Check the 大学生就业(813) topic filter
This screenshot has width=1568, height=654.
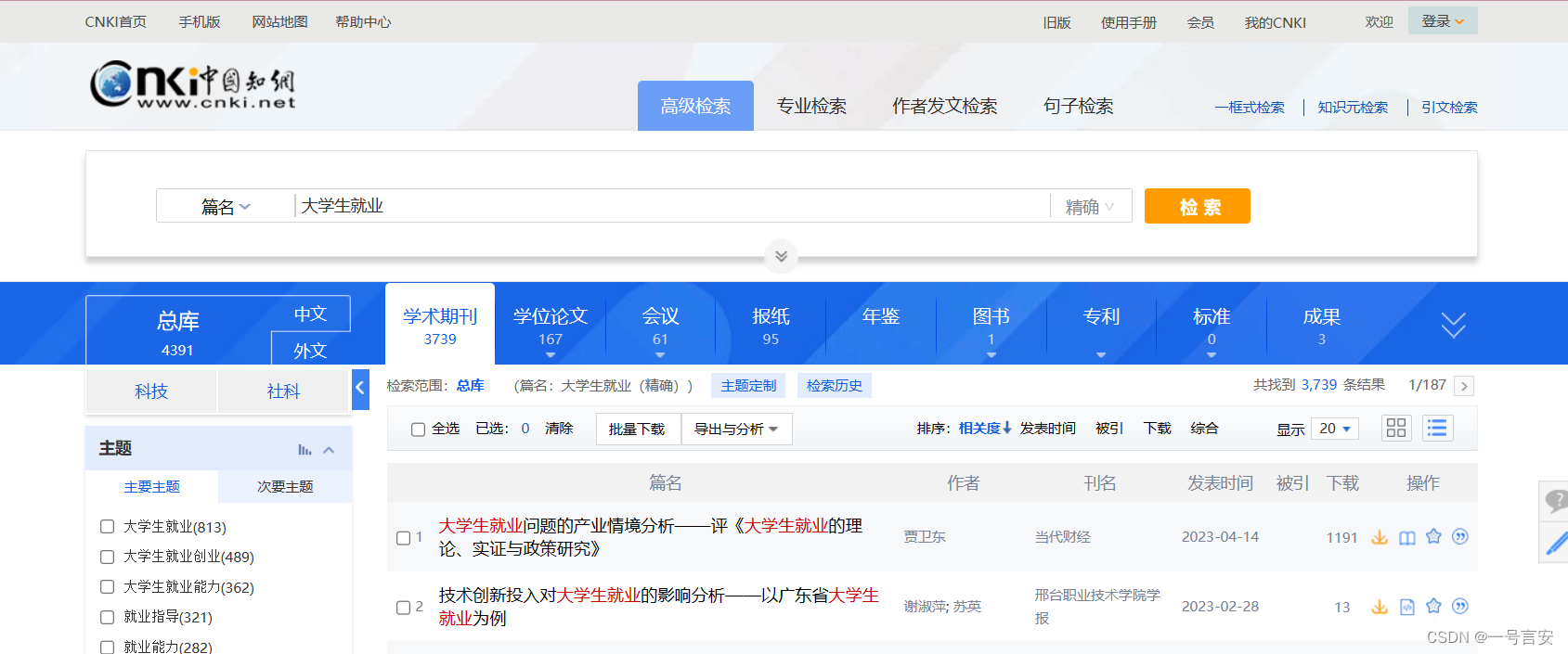pos(107,526)
